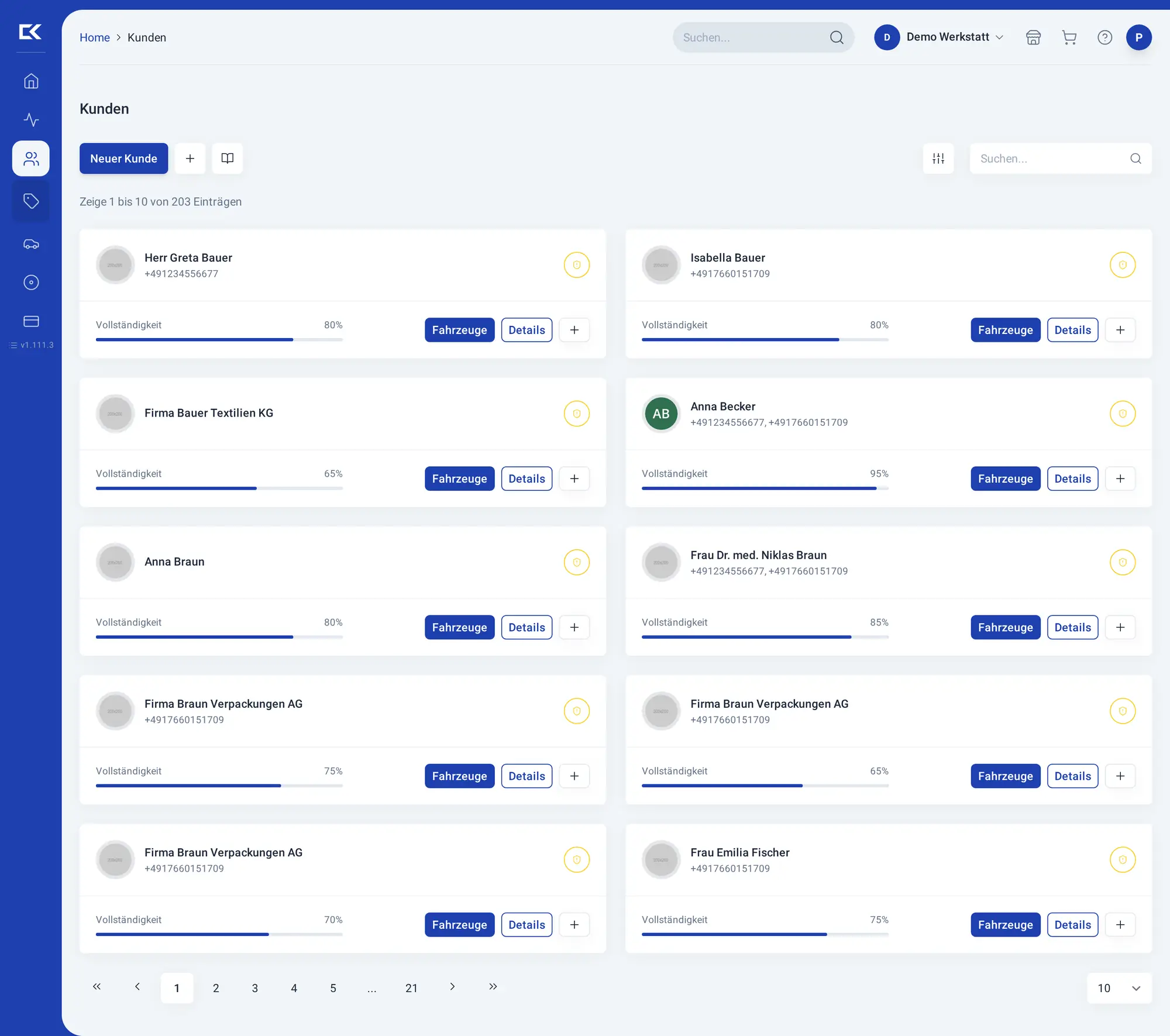
Task: Click the shop storefront icon in header
Action: [x=1034, y=37]
